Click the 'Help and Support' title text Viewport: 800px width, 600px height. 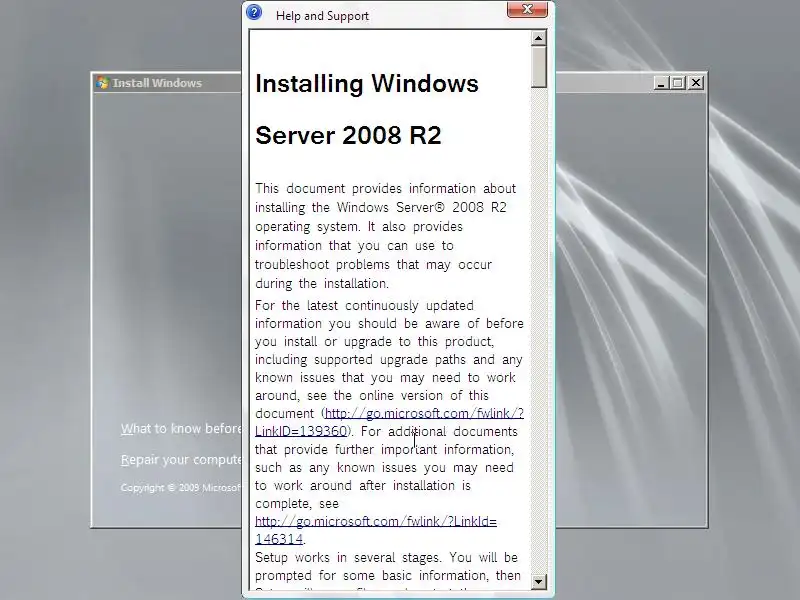(x=322, y=16)
